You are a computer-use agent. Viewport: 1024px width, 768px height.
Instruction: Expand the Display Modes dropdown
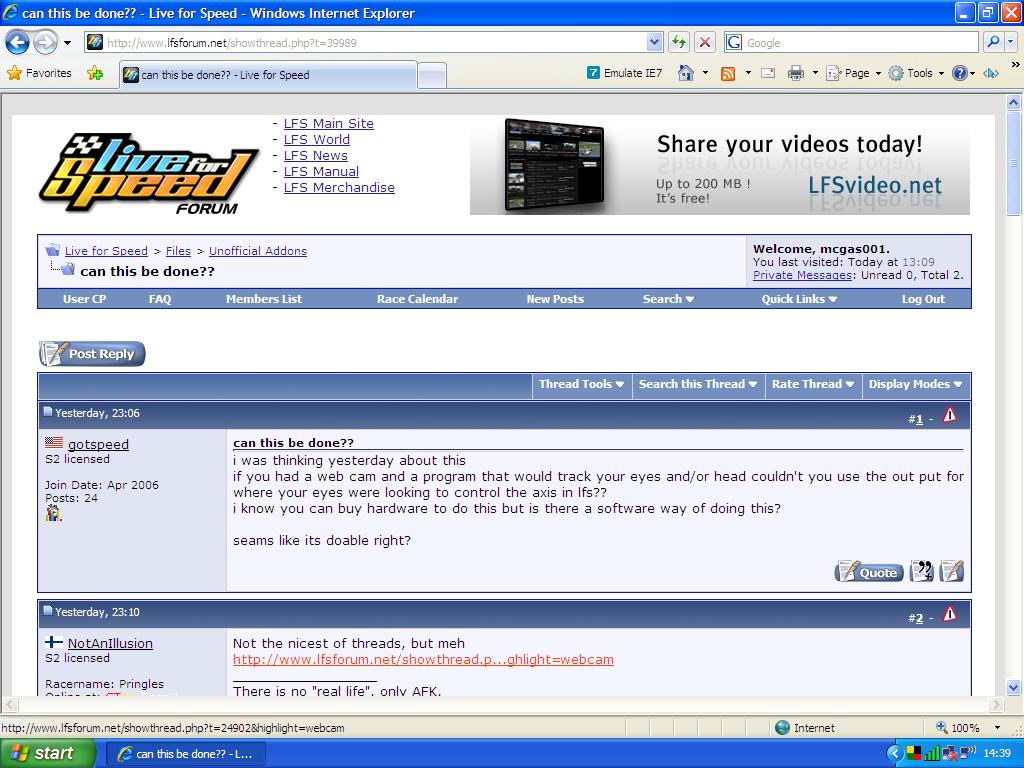(x=916, y=384)
